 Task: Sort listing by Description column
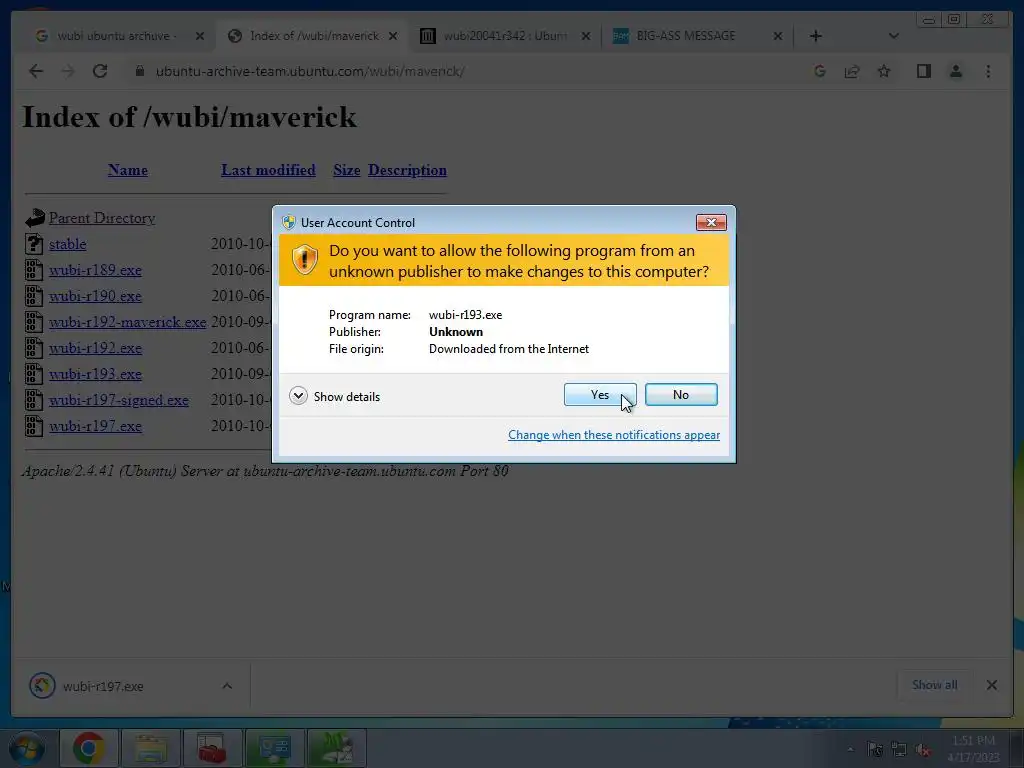(407, 170)
